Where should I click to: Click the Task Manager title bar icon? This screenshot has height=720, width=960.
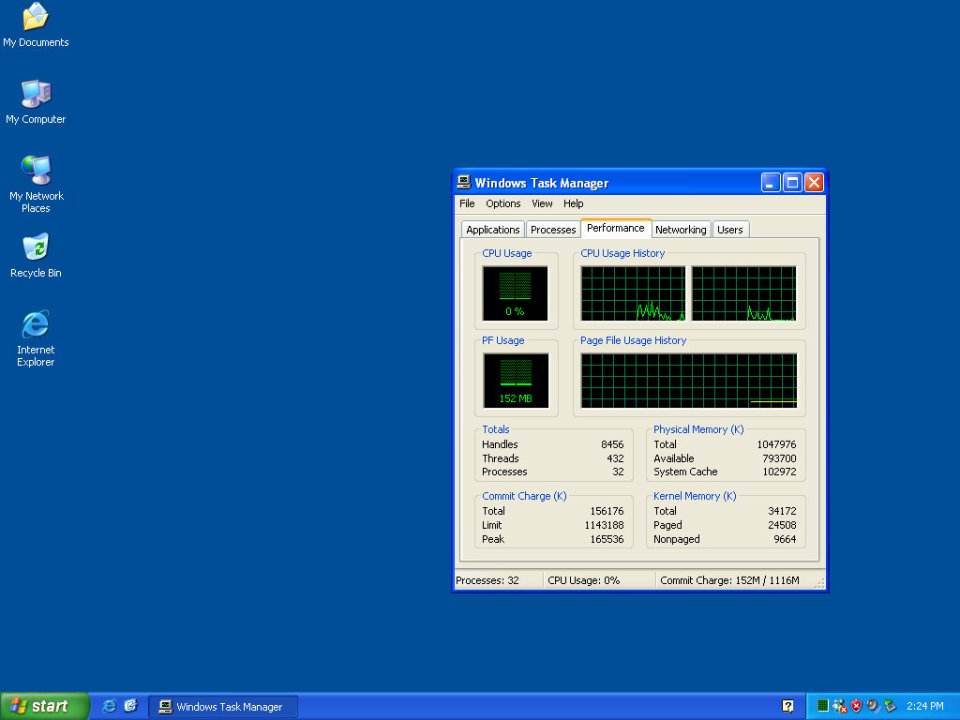coord(464,182)
